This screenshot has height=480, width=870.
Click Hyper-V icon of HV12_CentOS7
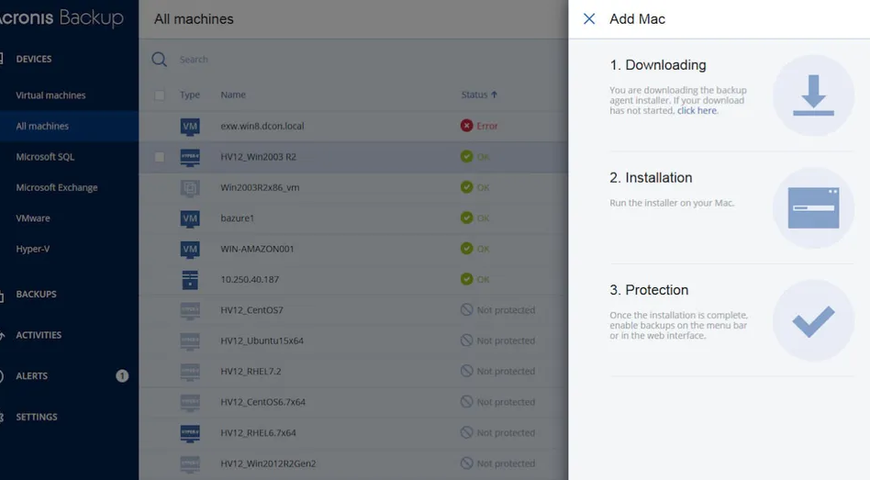pos(190,311)
